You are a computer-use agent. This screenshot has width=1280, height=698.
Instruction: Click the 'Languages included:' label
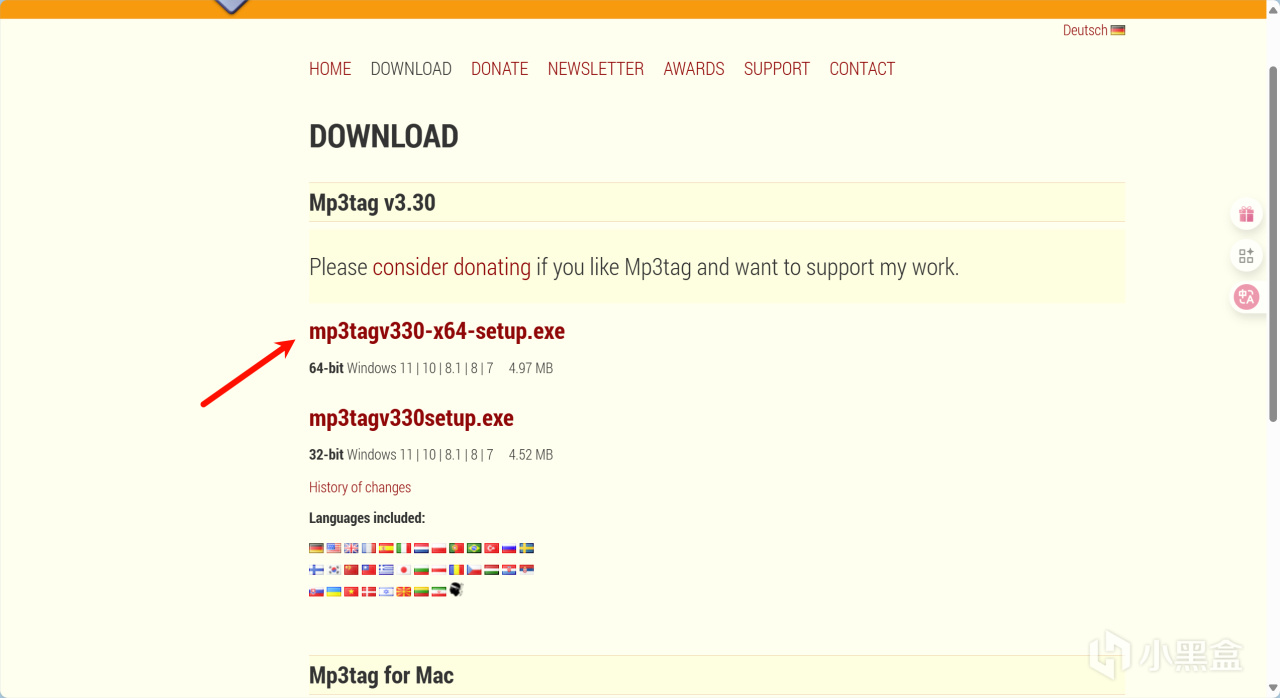(x=367, y=518)
